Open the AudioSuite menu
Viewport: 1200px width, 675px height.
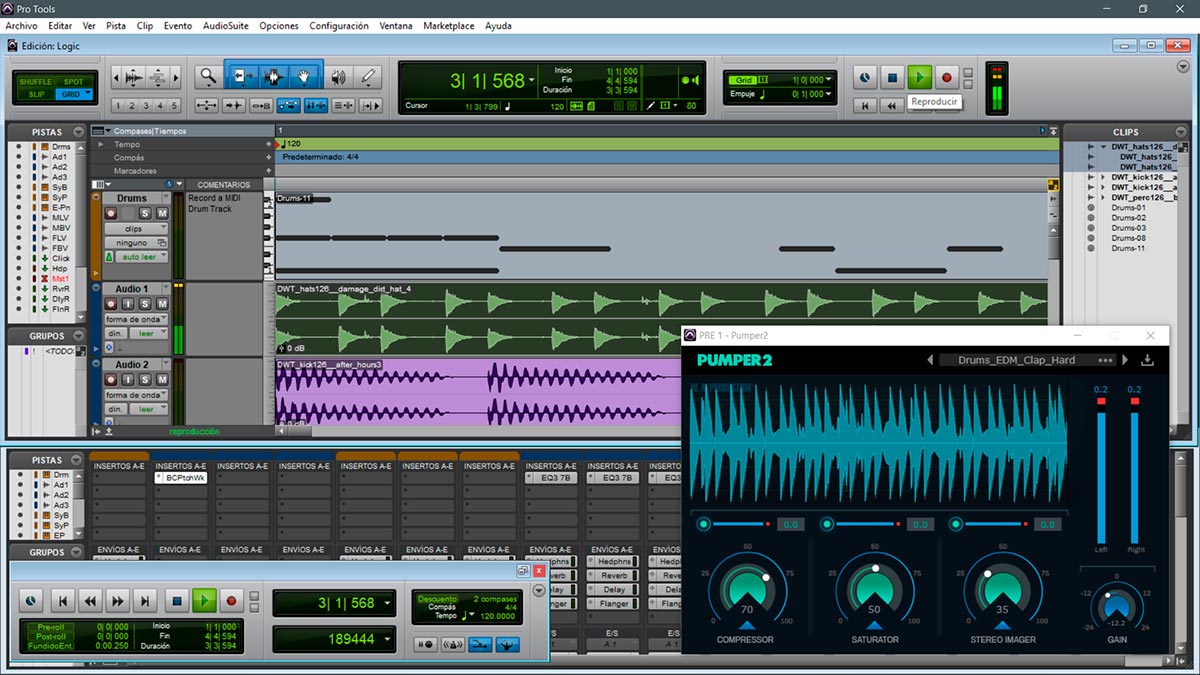(x=225, y=26)
